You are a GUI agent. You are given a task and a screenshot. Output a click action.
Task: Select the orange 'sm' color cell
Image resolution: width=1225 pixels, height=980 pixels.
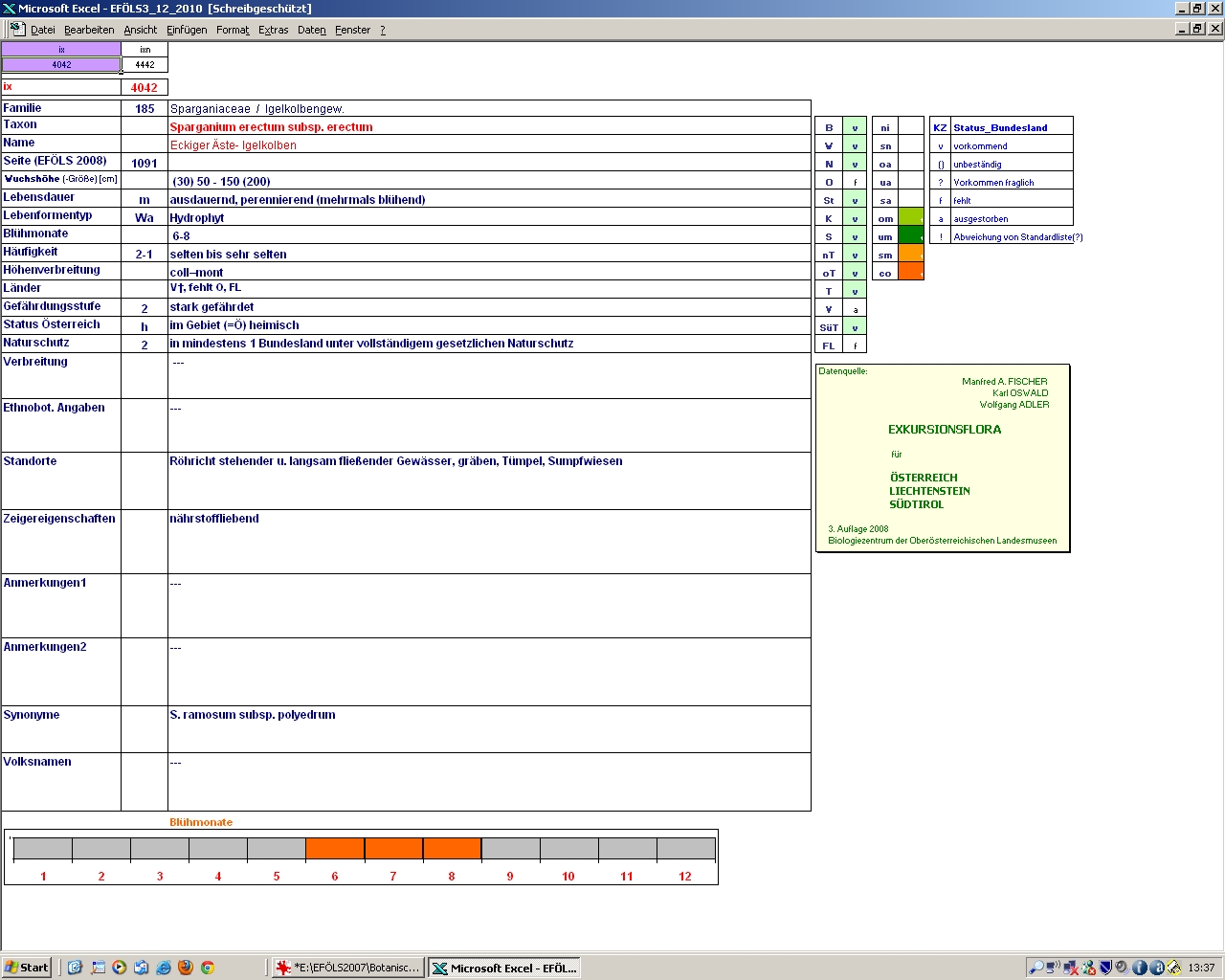coord(911,255)
